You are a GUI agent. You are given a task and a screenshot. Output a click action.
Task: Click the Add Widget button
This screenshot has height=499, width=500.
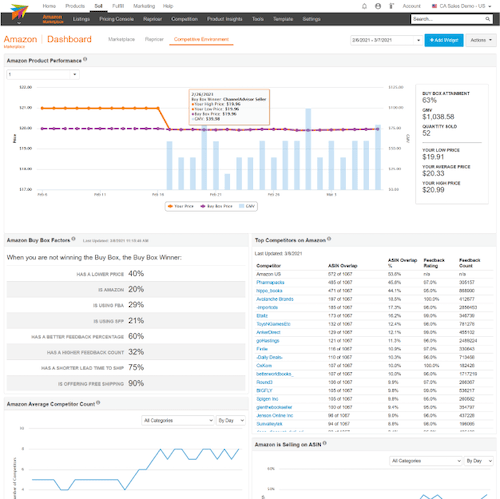(444, 40)
